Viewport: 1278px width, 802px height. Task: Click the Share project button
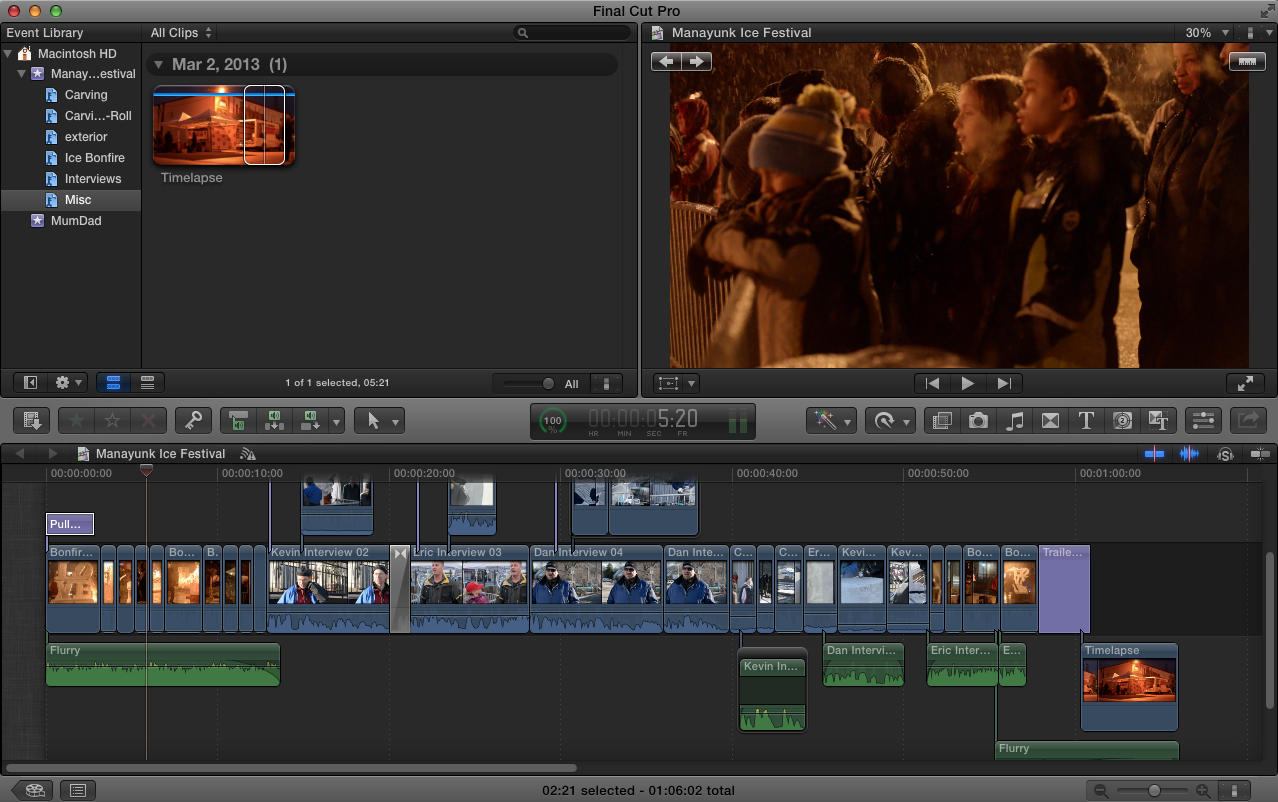1249,421
